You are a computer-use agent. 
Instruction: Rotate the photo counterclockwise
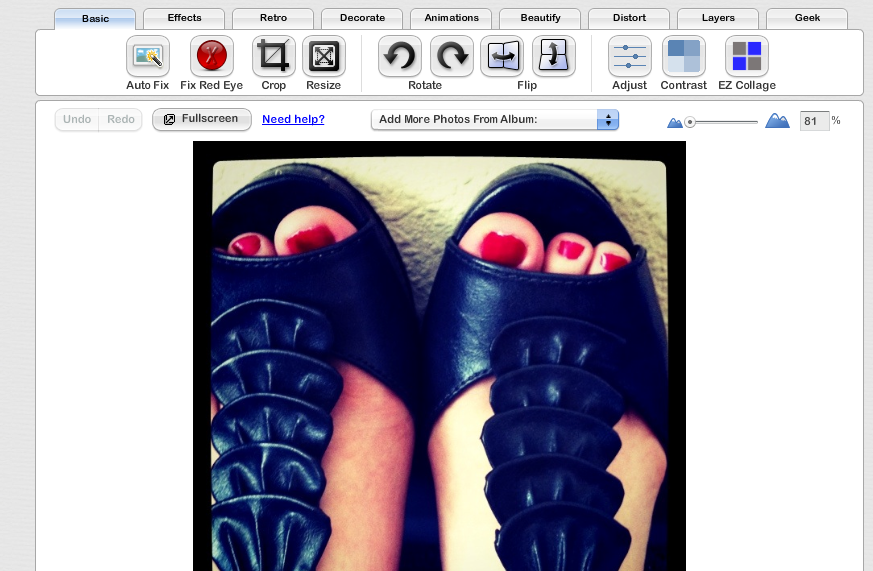point(400,56)
